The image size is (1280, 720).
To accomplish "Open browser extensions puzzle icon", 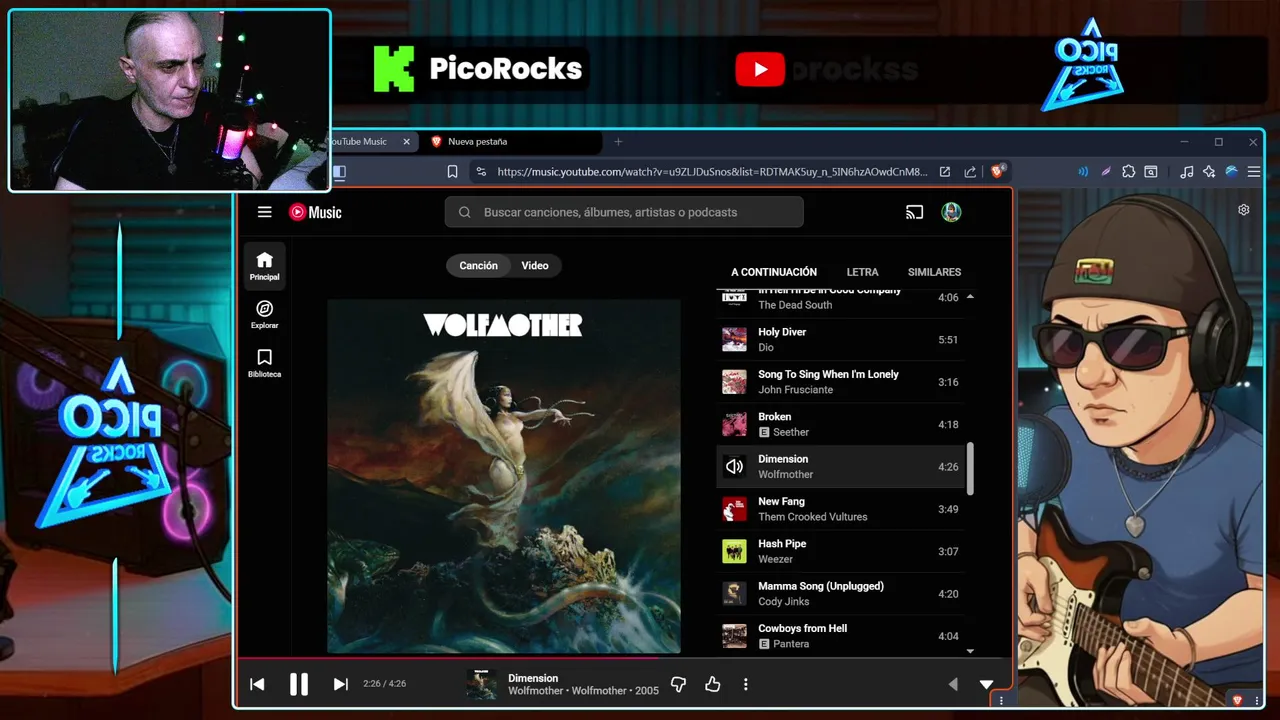I will pos(1129,172).
